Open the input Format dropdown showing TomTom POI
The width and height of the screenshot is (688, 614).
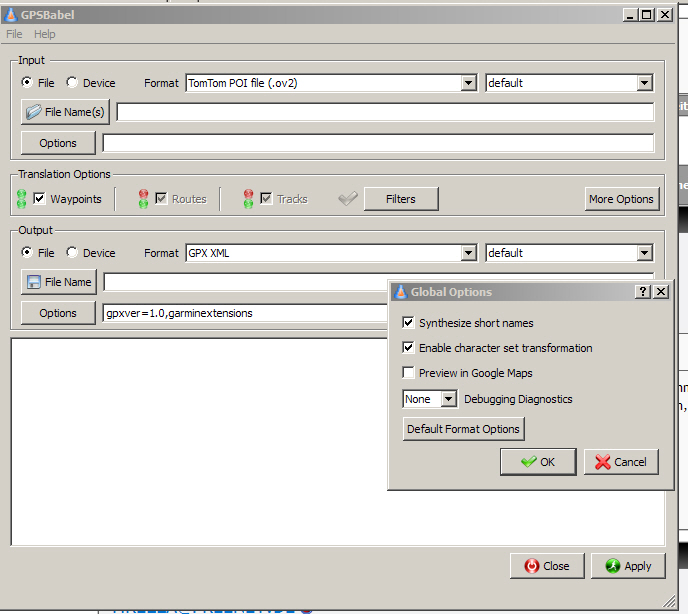(x=331, y=83)
